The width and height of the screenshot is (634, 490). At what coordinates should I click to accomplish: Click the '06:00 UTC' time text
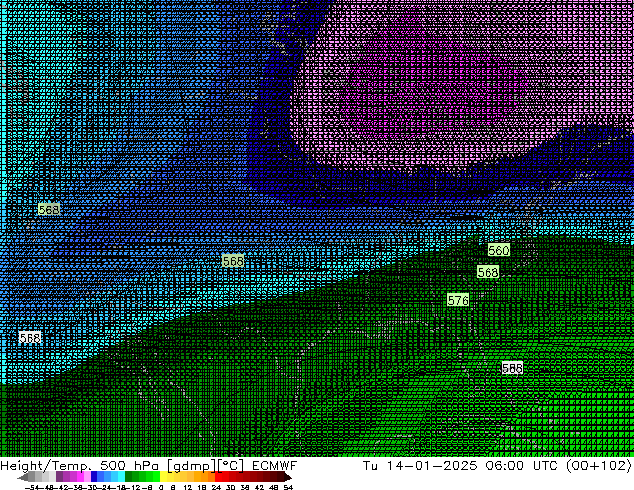point(524,465)
